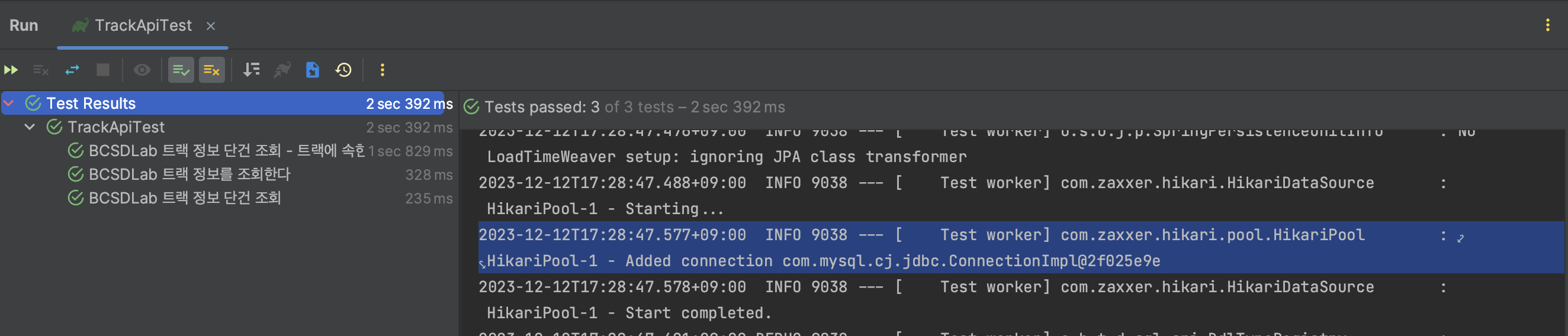Import tests from file icon
The height and width of the screenshot is (336, 1568).
[312, 70]
